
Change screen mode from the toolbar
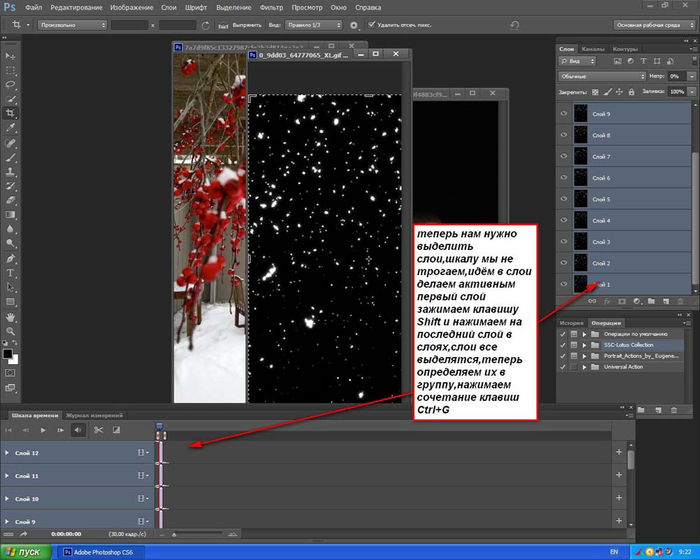(x=10, y=388)
